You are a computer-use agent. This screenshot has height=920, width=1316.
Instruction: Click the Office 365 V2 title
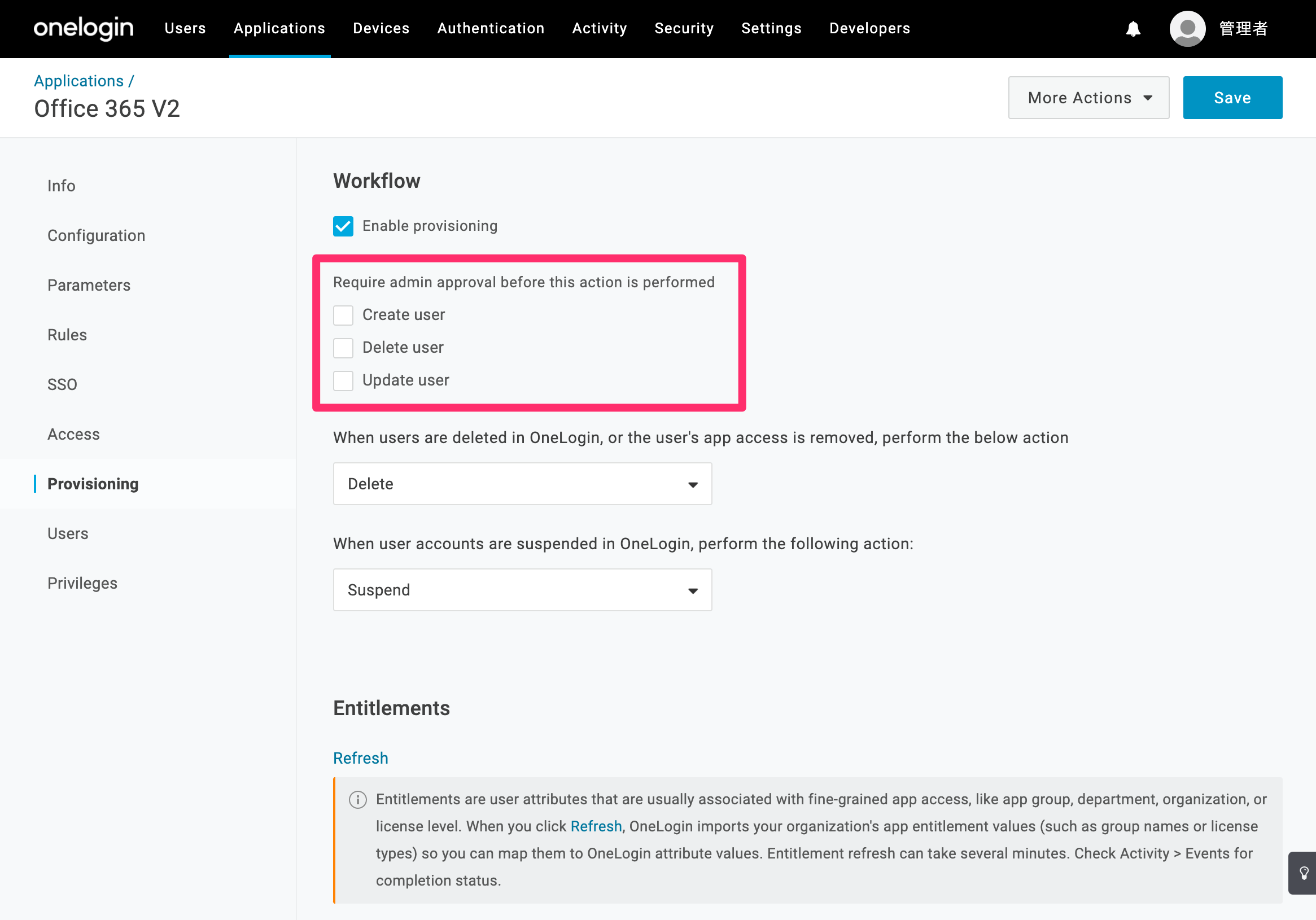pos(107,109)
